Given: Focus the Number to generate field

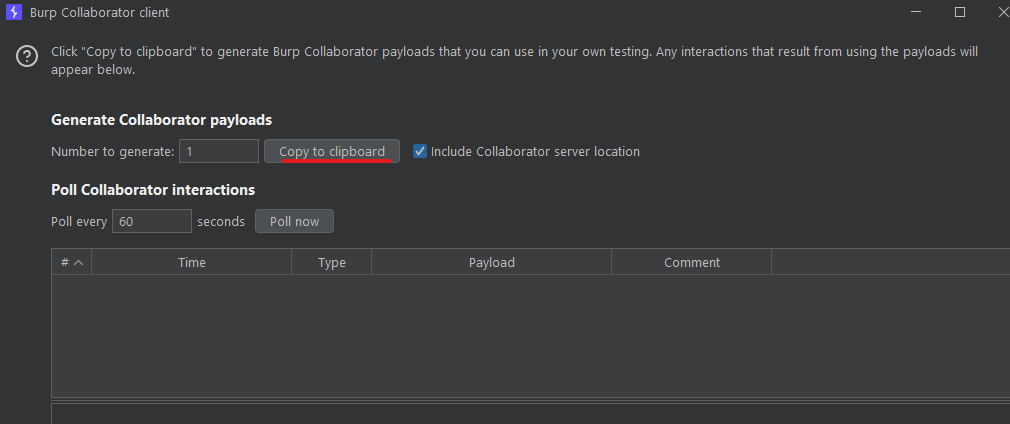Looking at the screenshot, I should coord(219,151).
